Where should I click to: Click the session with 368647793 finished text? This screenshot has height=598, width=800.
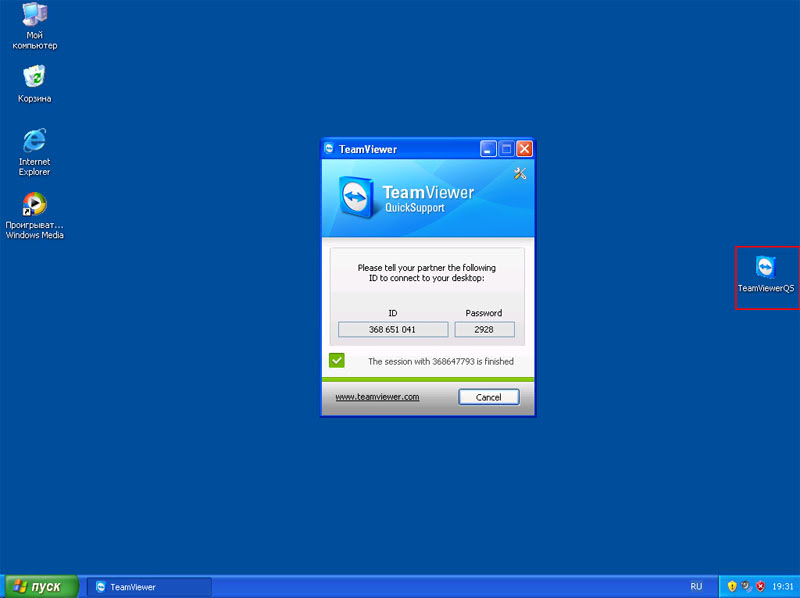pyautogui.click(x=441, y=361)
